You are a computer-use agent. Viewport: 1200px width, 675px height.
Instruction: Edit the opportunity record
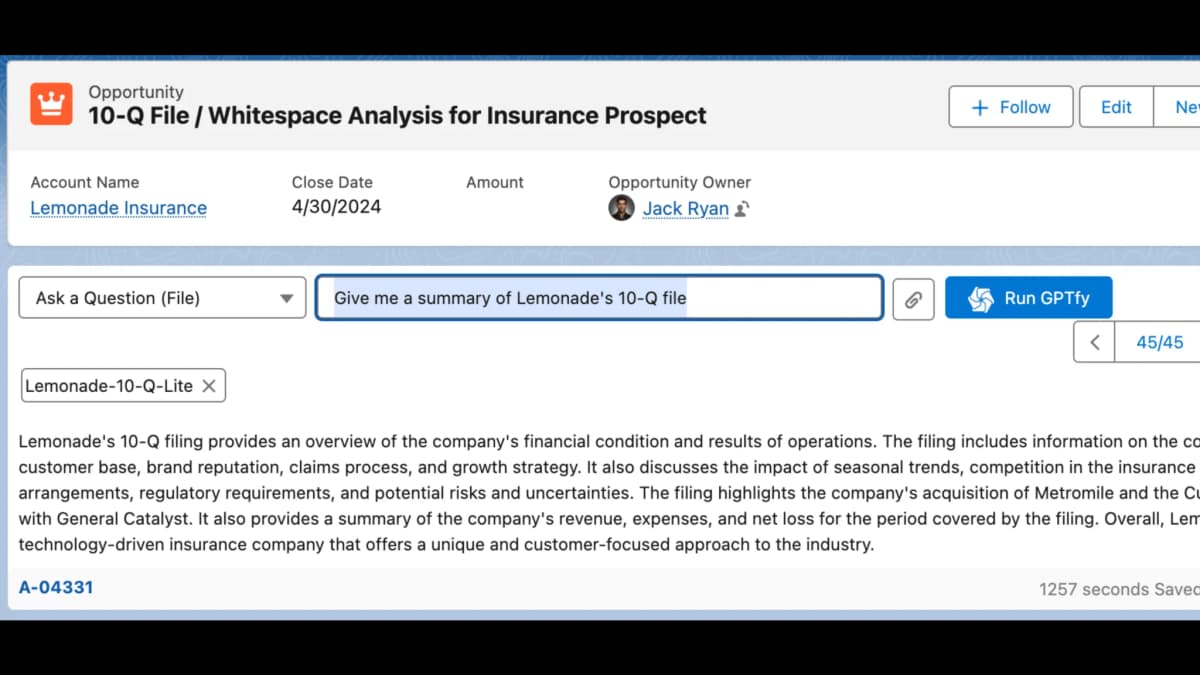[x=1115, y=106]
